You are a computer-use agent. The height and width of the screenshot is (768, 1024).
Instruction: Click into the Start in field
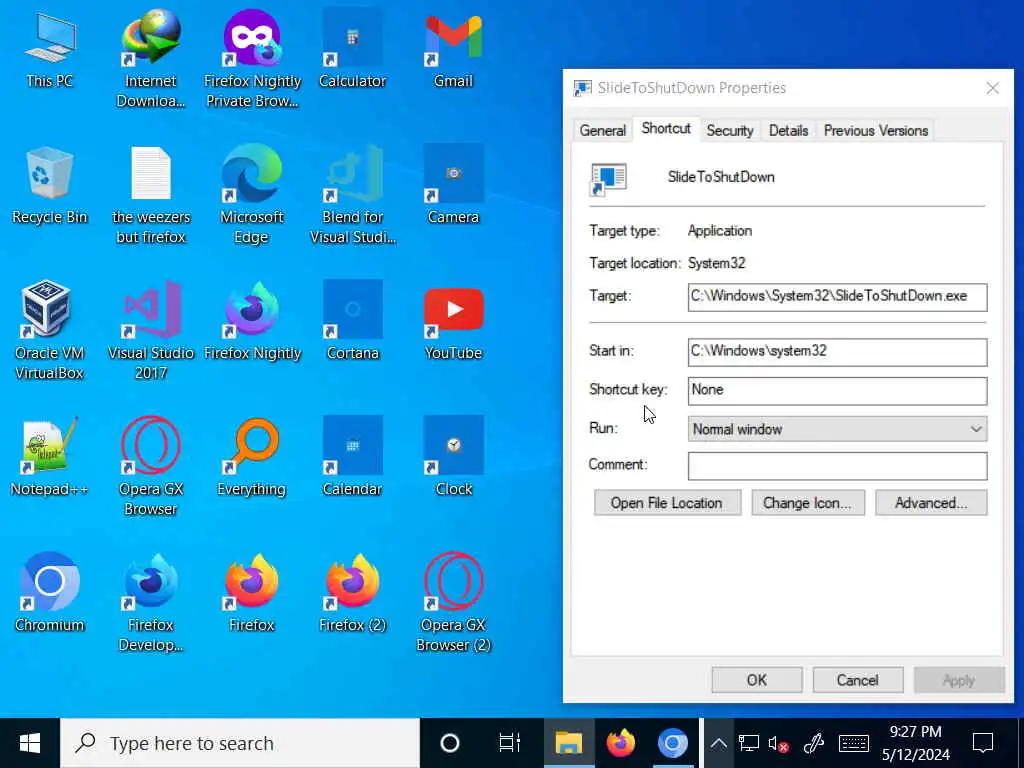click(837, 351)
